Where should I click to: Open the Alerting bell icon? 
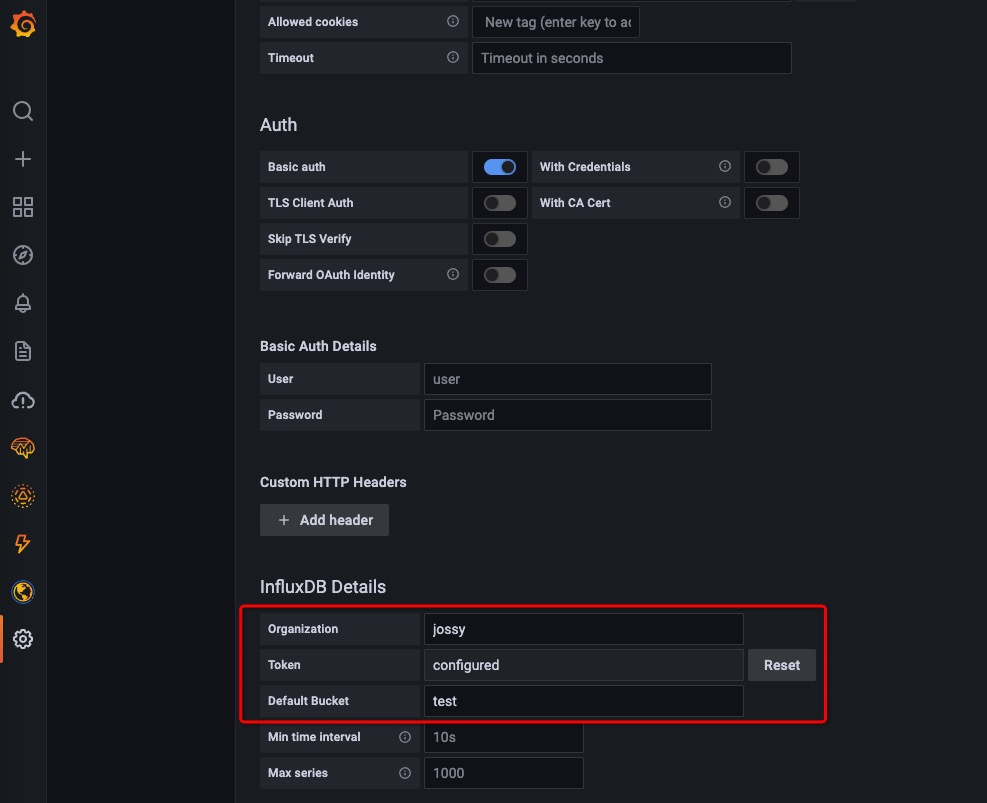(23, 303)
